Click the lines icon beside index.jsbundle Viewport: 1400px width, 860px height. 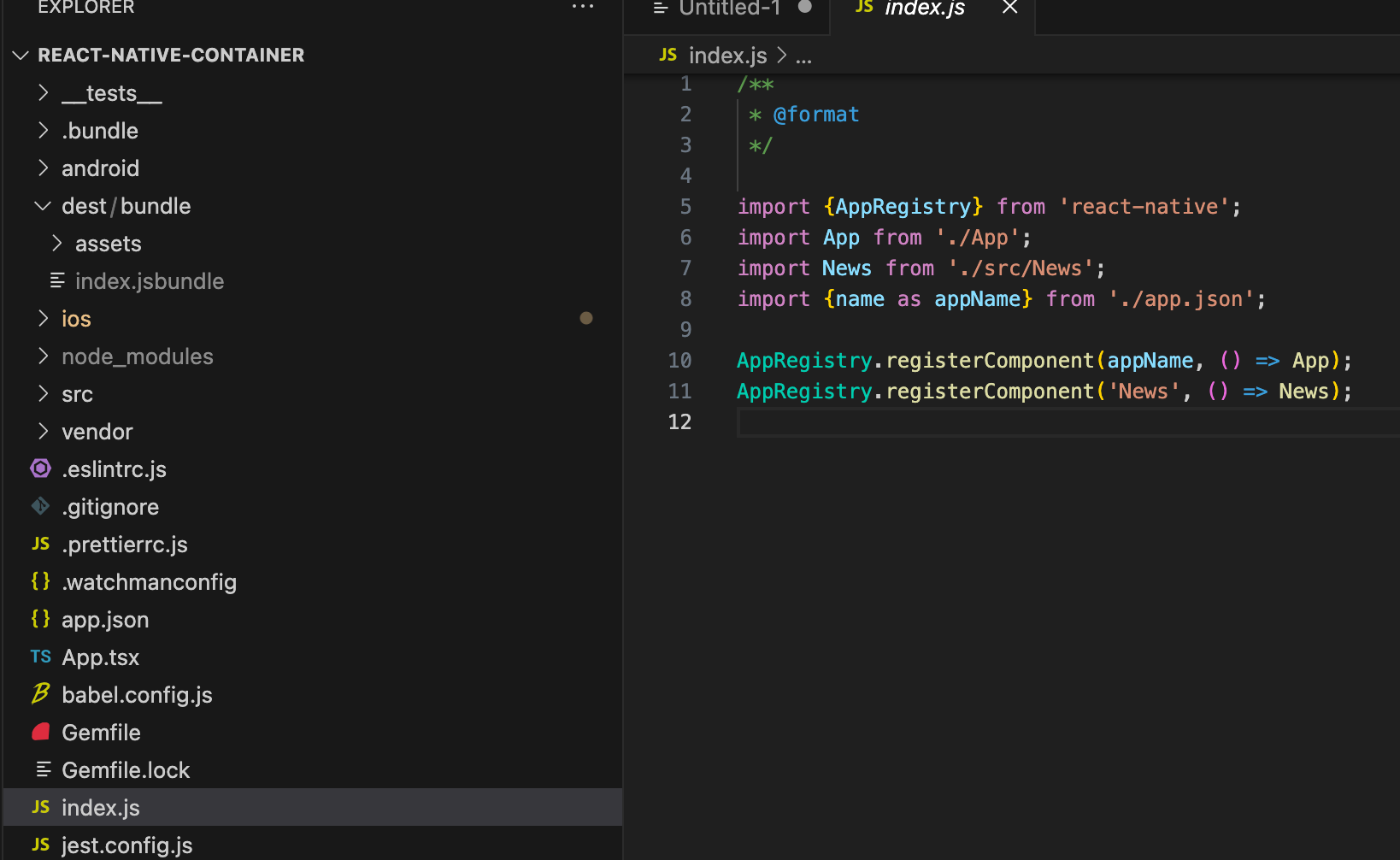coord(57,280)
